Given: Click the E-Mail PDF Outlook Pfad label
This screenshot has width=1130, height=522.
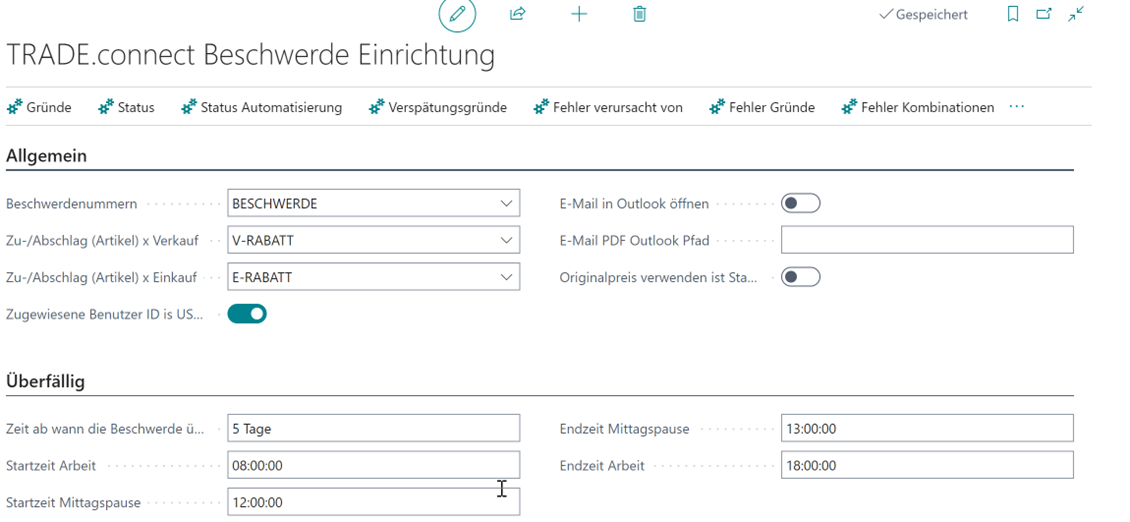Looking at the screenshot, I should 635,241.
